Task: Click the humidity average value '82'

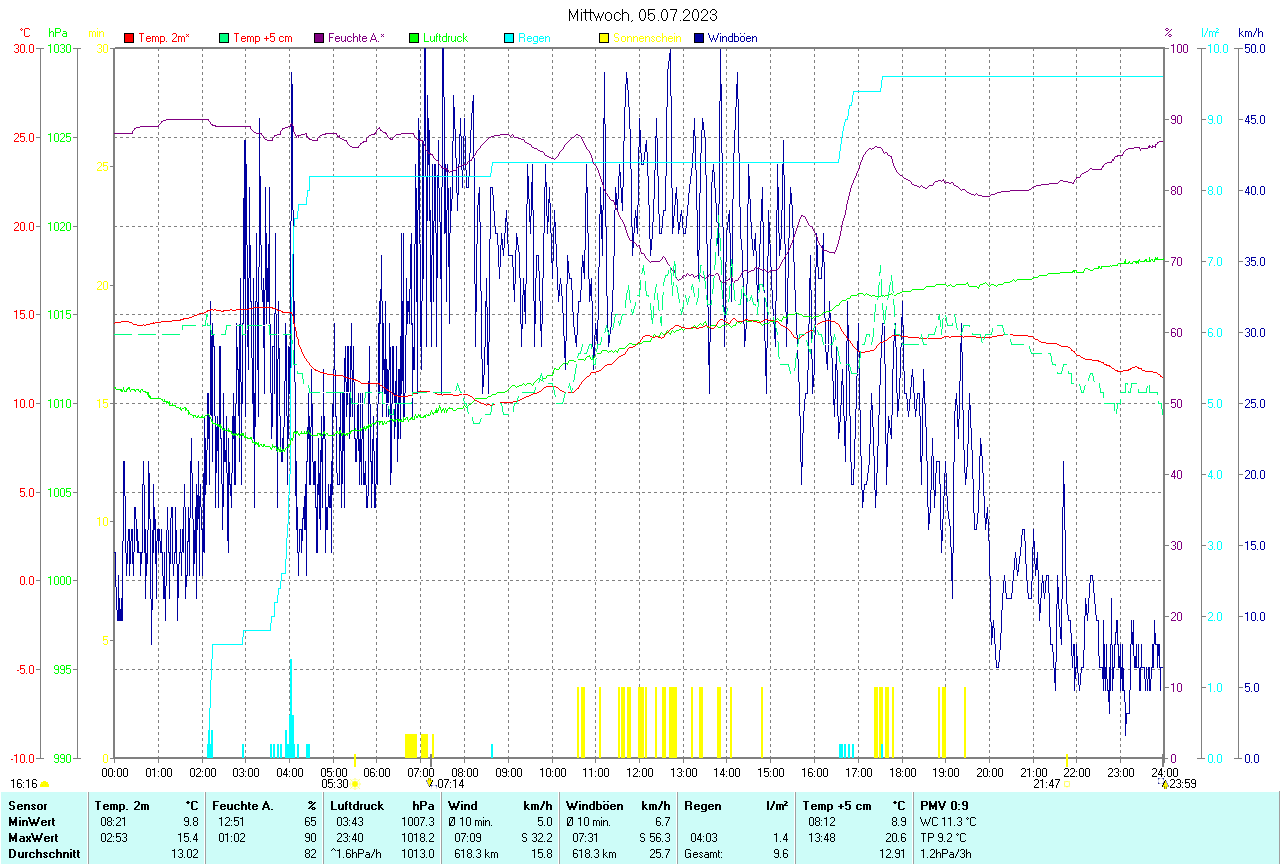Action: coord(311,854)
